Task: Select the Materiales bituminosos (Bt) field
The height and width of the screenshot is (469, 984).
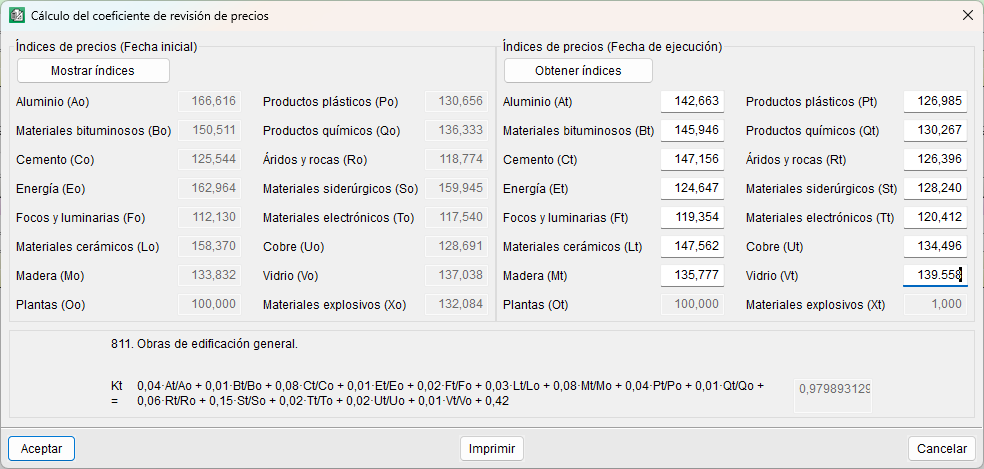Action: [692, 131]
